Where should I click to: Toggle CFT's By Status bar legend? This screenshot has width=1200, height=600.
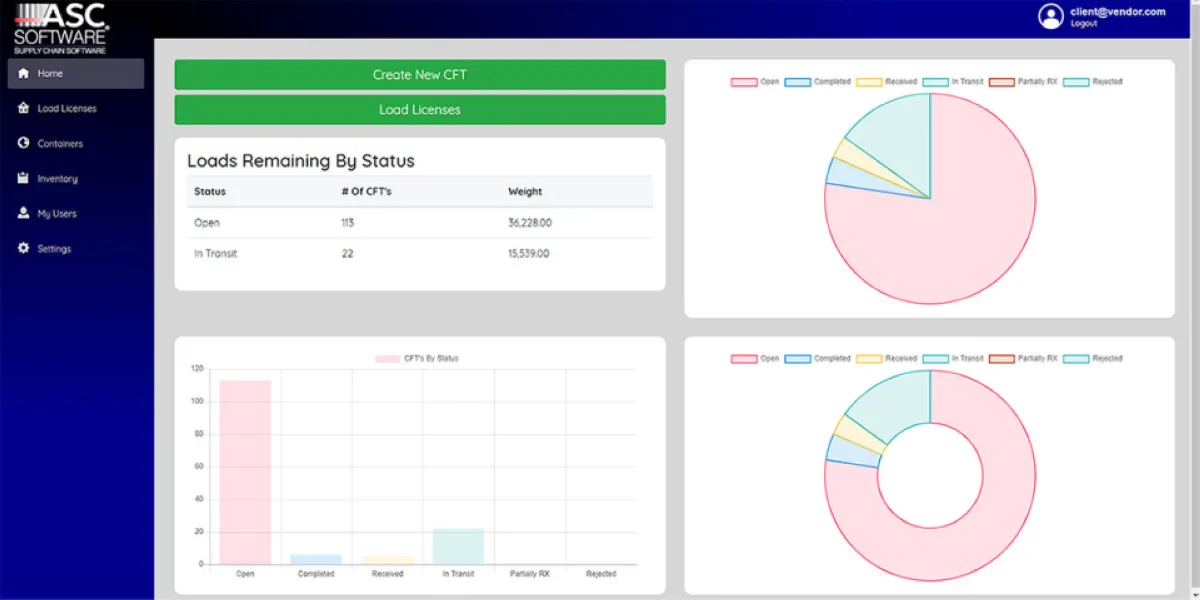417,358
